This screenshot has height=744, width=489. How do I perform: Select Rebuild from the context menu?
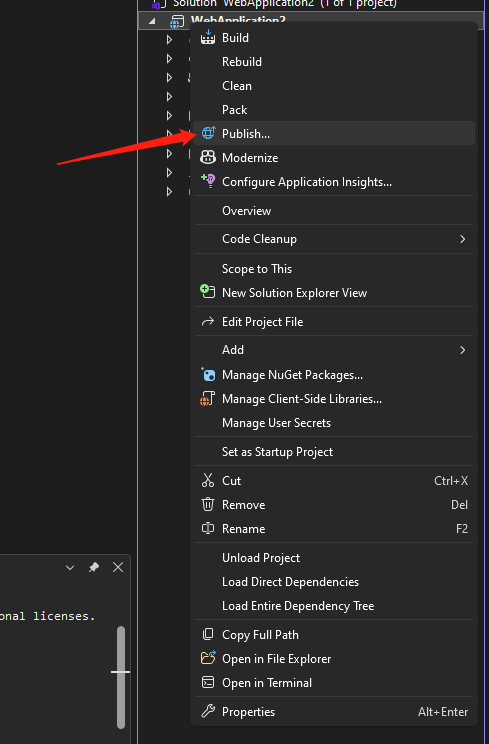coord(334,62)
